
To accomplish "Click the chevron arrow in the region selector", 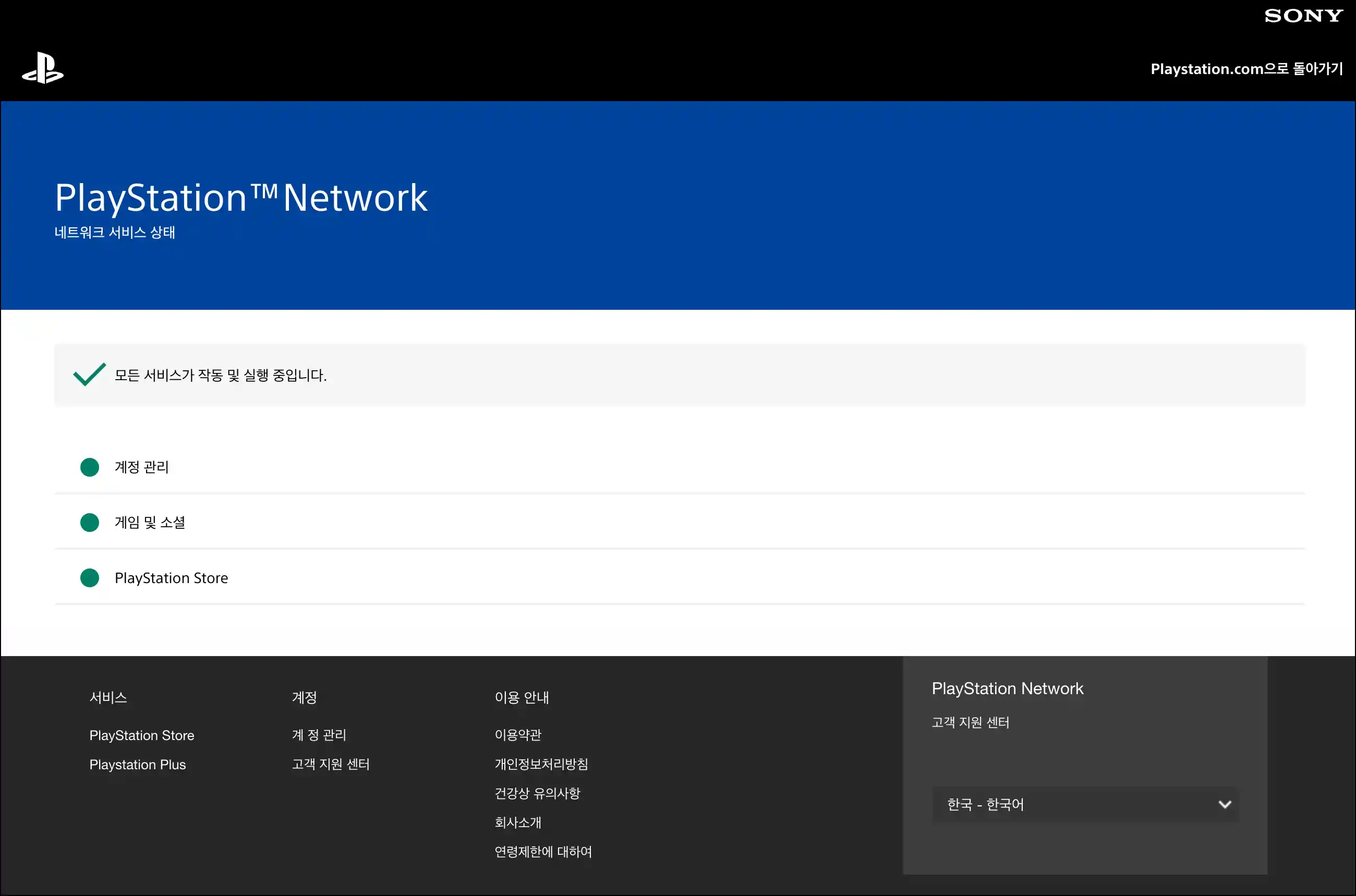I will 1225,804.
